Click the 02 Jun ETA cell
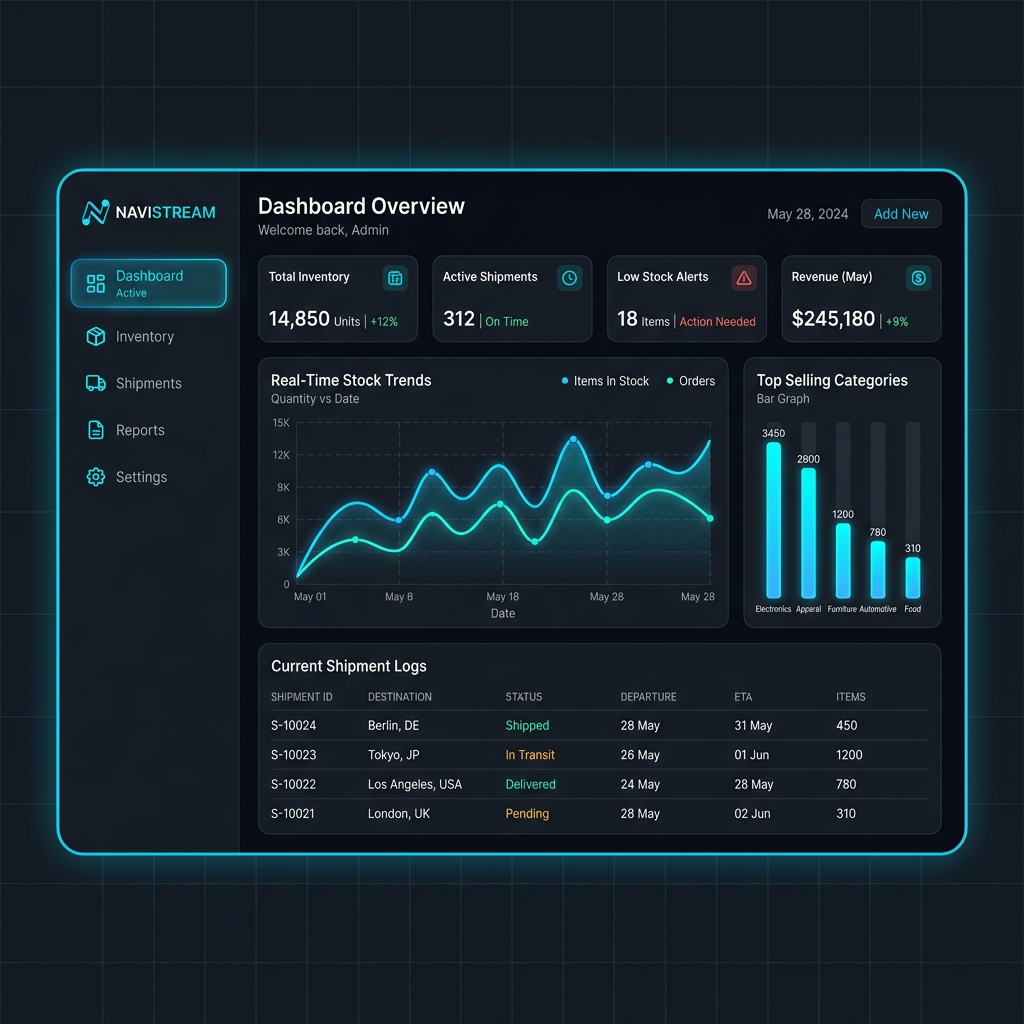This screenshot has width=1024, height=1024. pos(752,814)
